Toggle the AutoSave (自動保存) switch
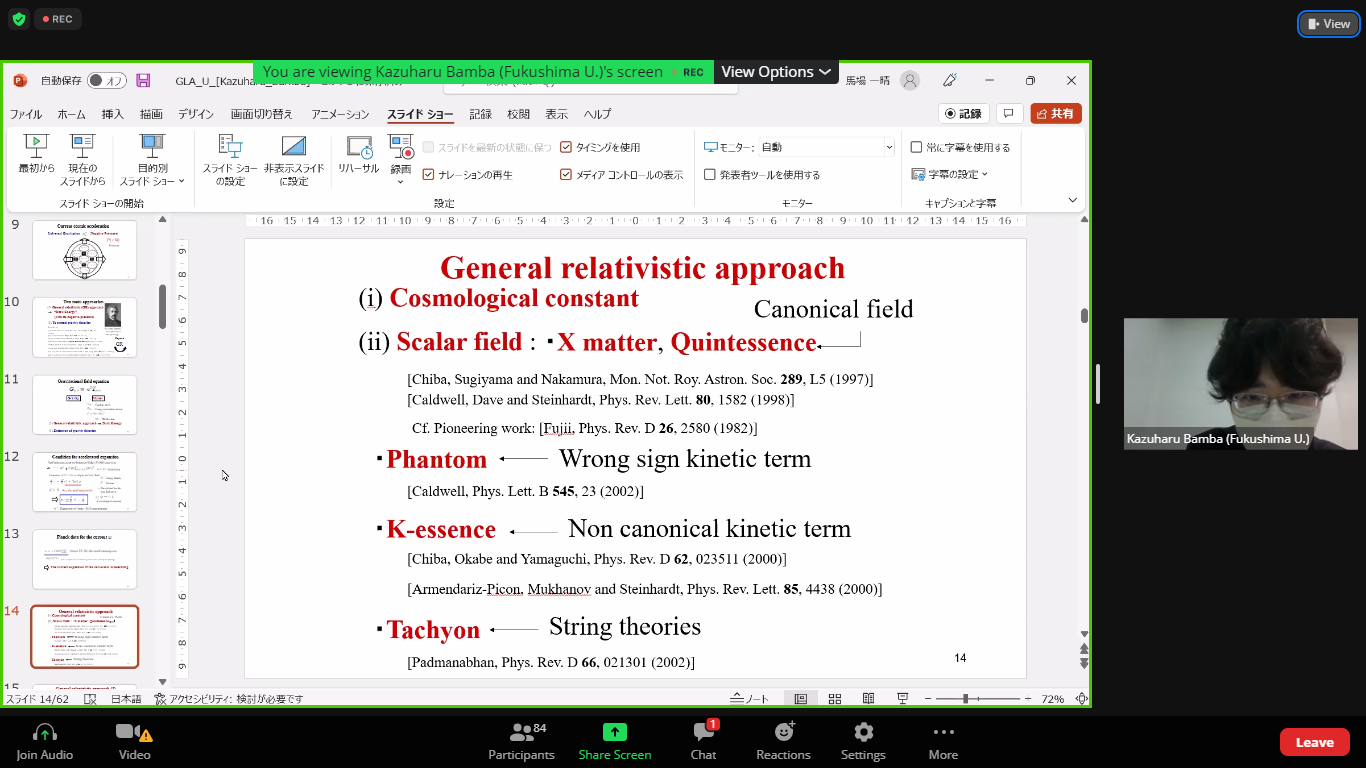Image resolution: width=1366 pixels, height=768 pixels. pos(107,80)
